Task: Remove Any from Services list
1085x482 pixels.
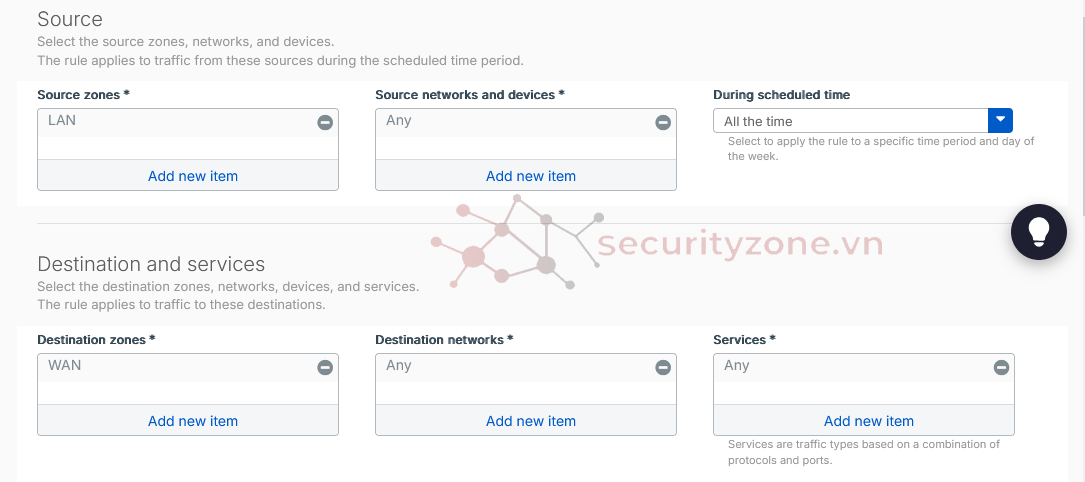Action: (1001, 367)
